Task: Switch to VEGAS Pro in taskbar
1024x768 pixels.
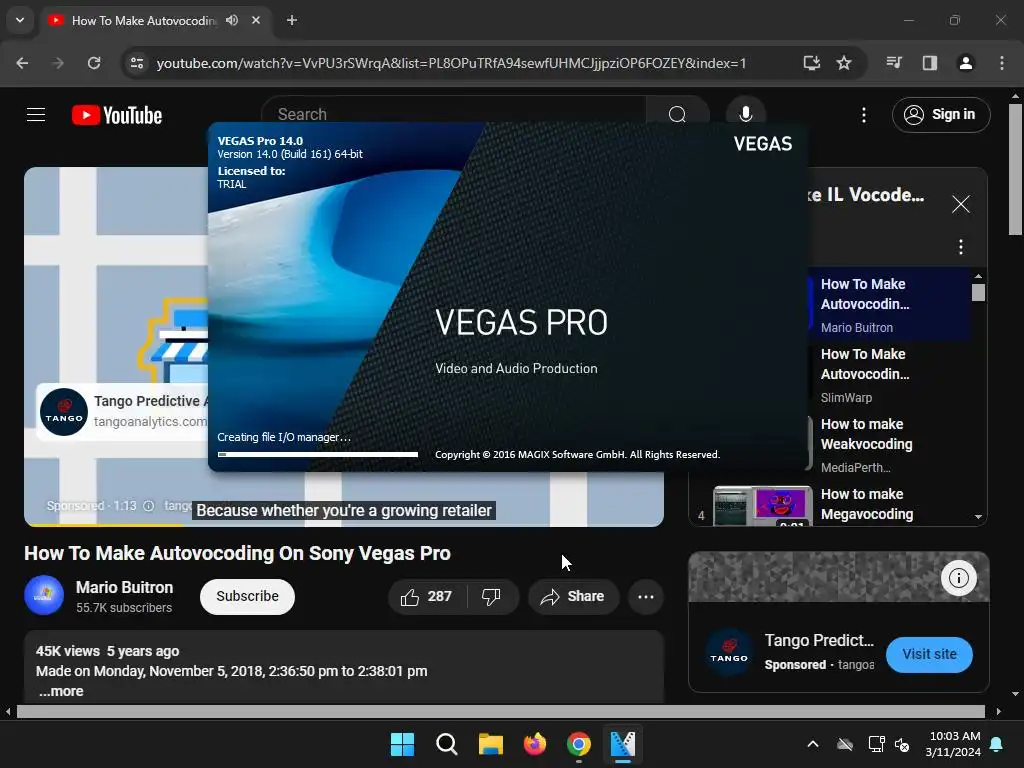Action: [x=622, y=744]
